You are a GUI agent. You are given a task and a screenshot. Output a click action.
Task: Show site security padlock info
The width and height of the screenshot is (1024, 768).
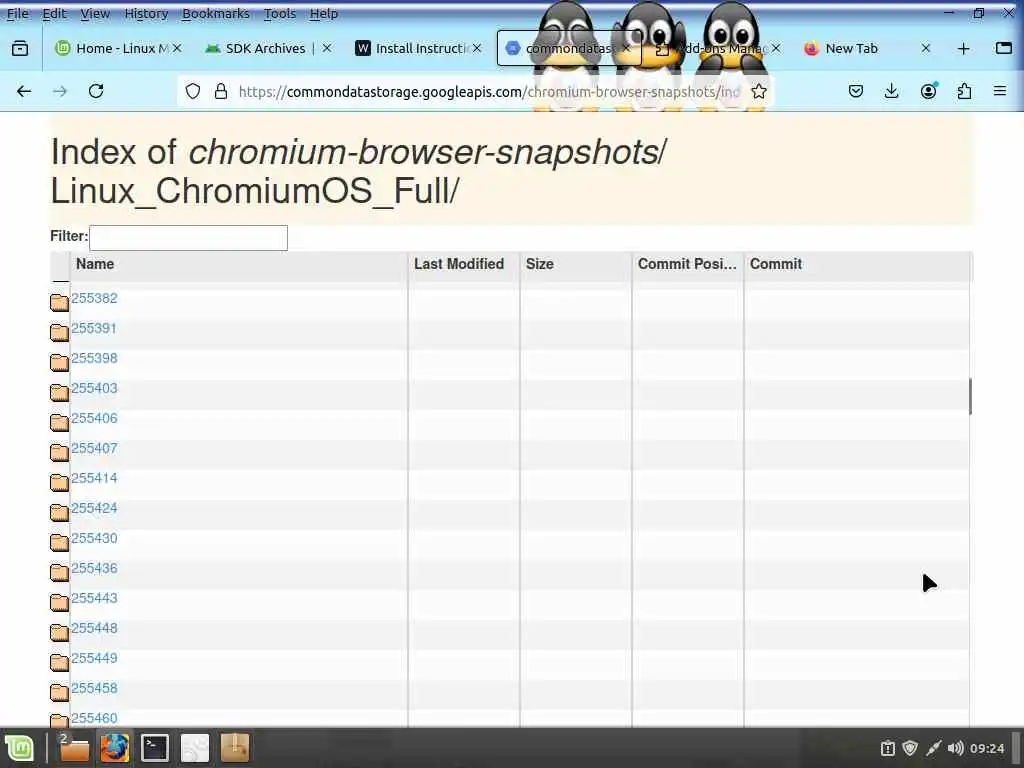pos(221,91)
